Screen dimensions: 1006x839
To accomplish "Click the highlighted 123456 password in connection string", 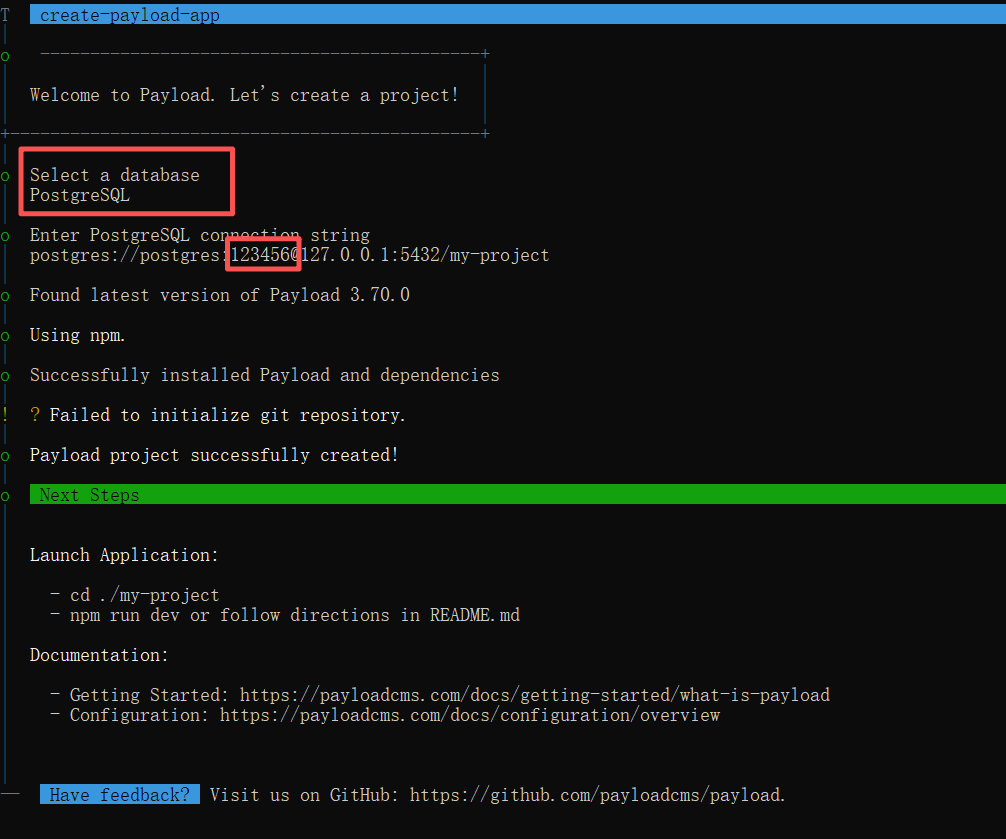I will point(260,255).
